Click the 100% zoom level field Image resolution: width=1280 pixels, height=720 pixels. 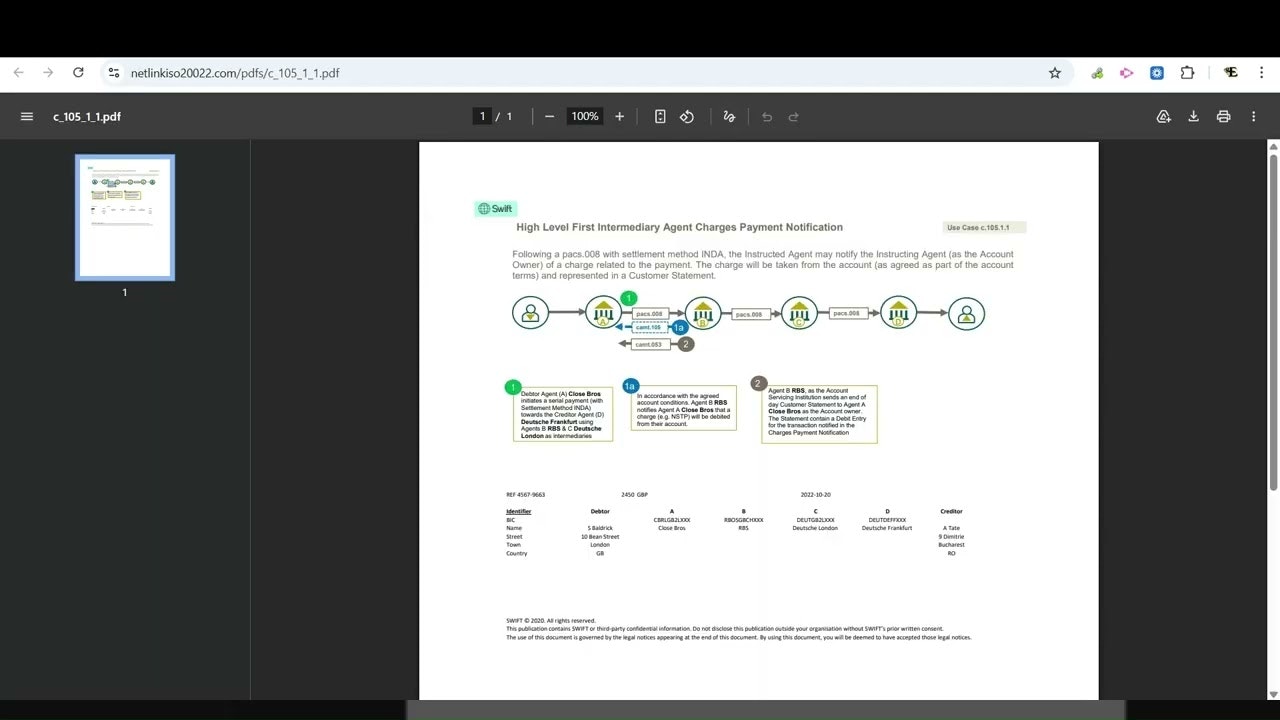coord(585,116)
